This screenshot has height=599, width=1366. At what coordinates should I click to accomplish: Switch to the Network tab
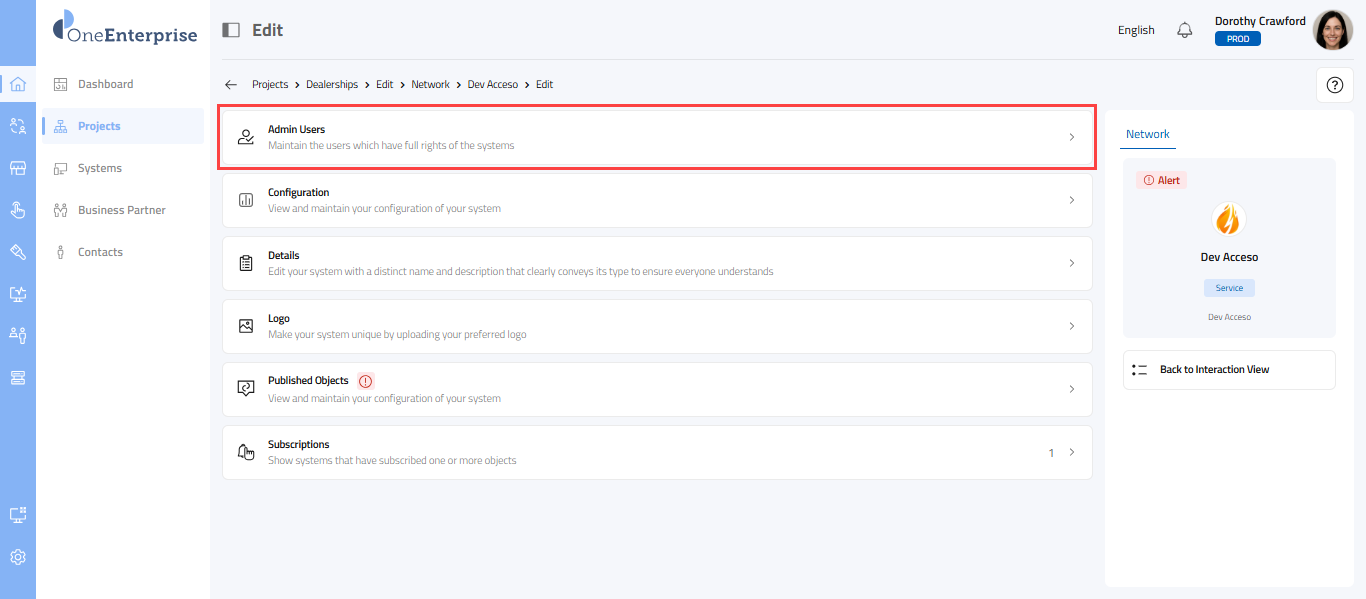[x=1147, y=134]
